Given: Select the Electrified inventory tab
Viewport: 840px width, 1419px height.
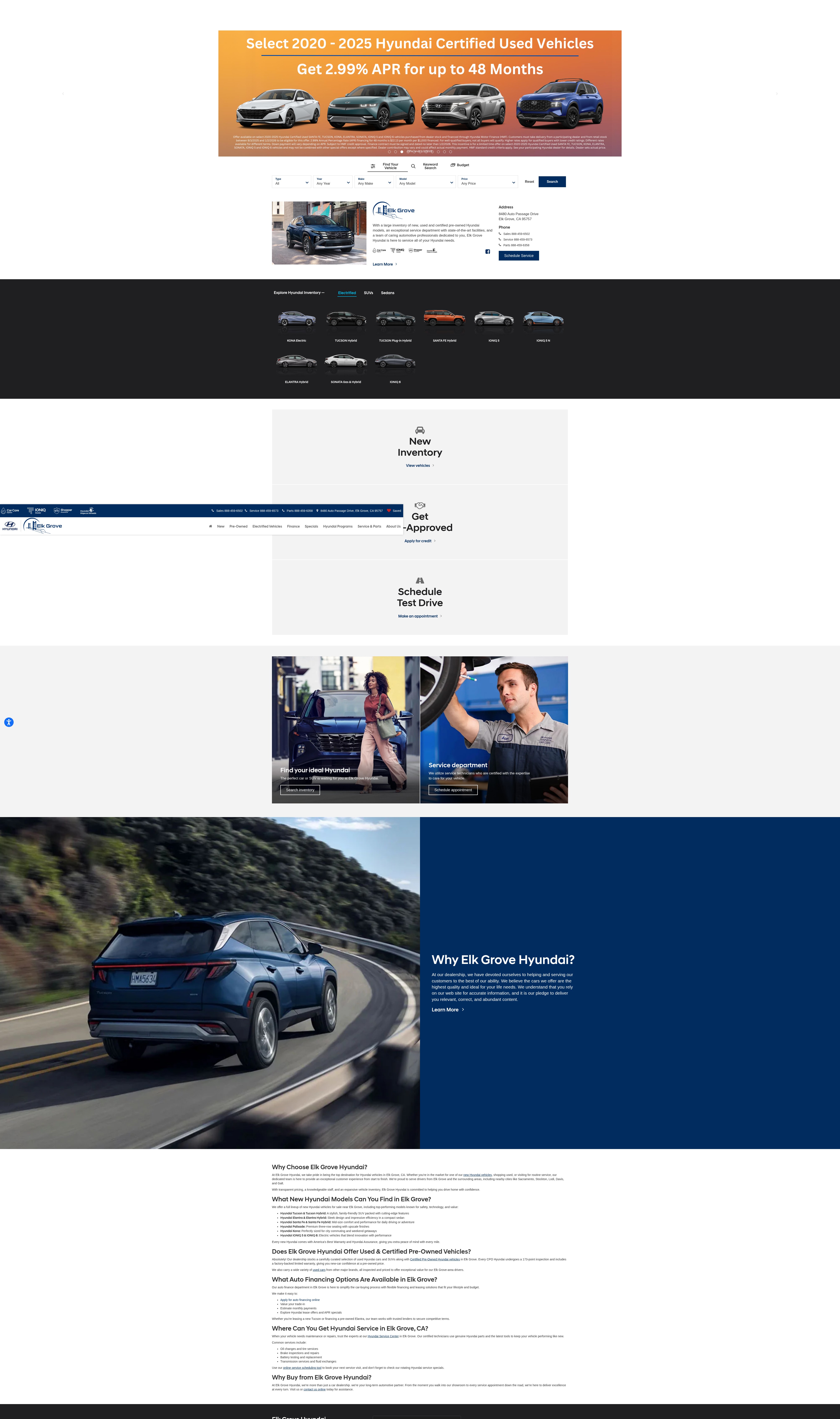Looking at the screenshot, I should point(347,293).
